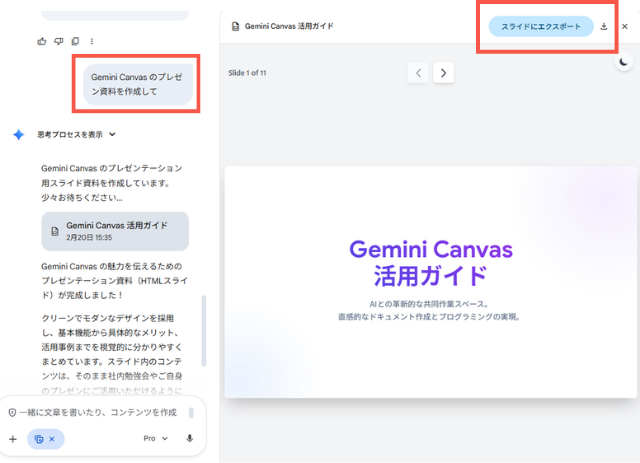Go to the next slide arrow
The image size is (640, 463).
pyautogui.click(x=443, y=73)
